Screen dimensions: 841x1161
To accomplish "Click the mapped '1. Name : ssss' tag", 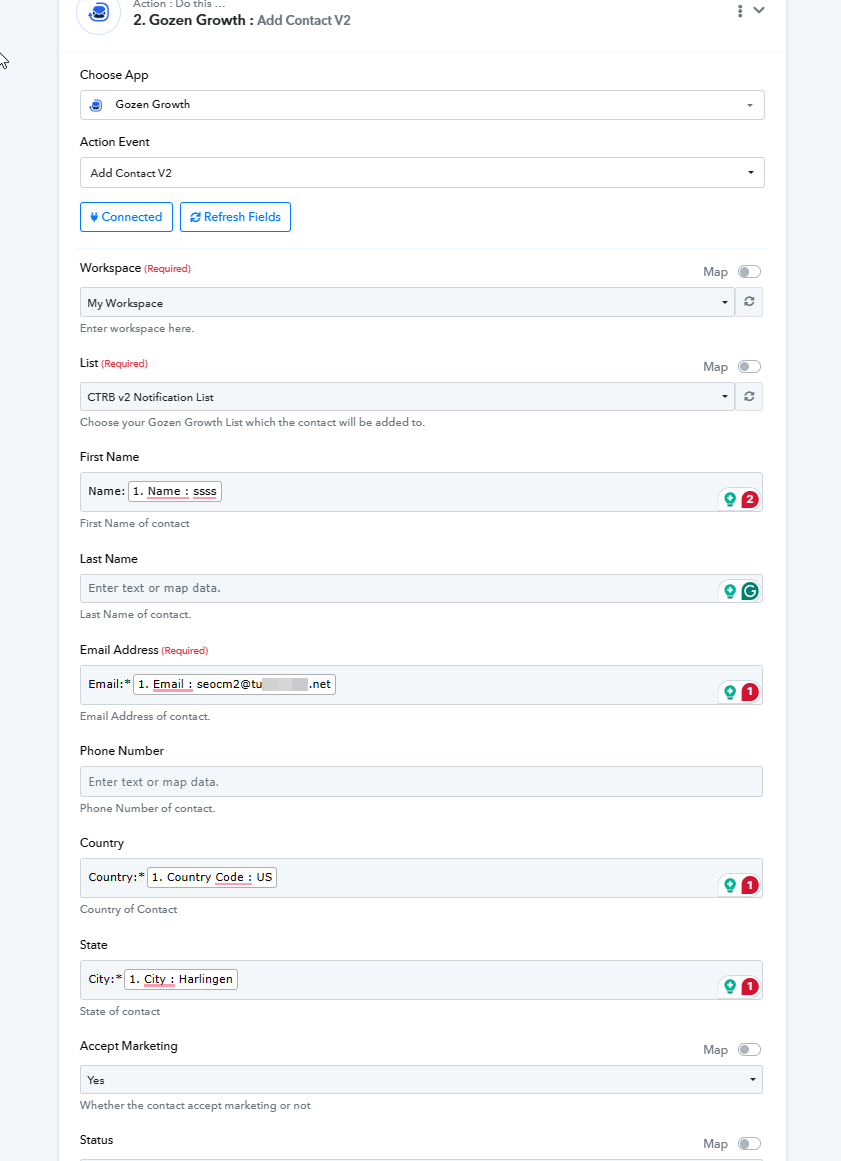I will point(175,491).
